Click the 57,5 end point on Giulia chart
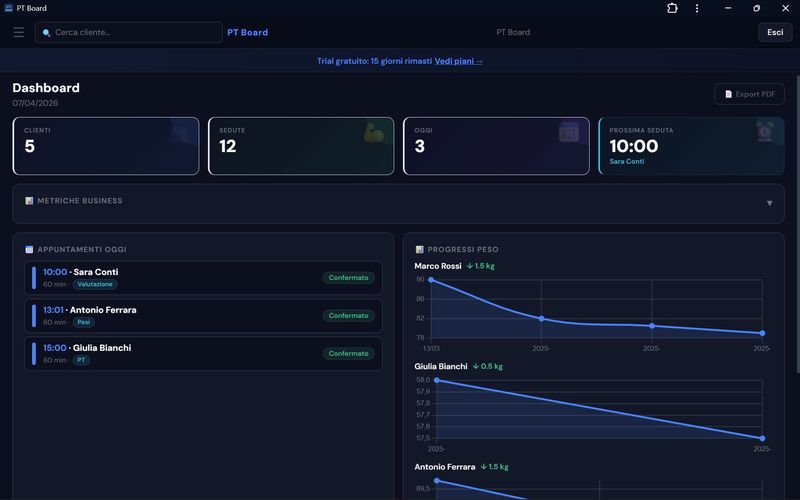 [762, 438]
